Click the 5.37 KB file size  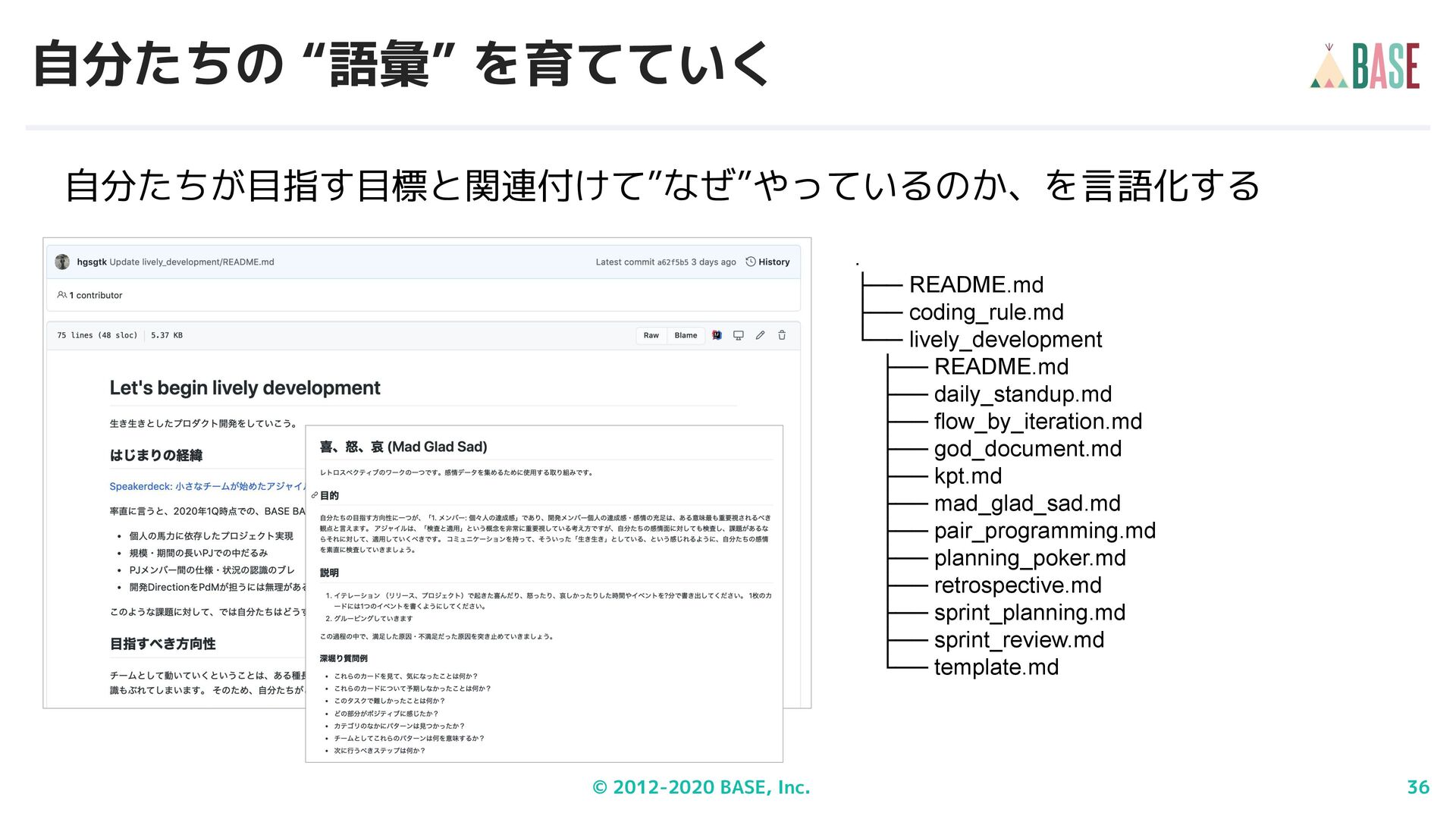(167, 335)
